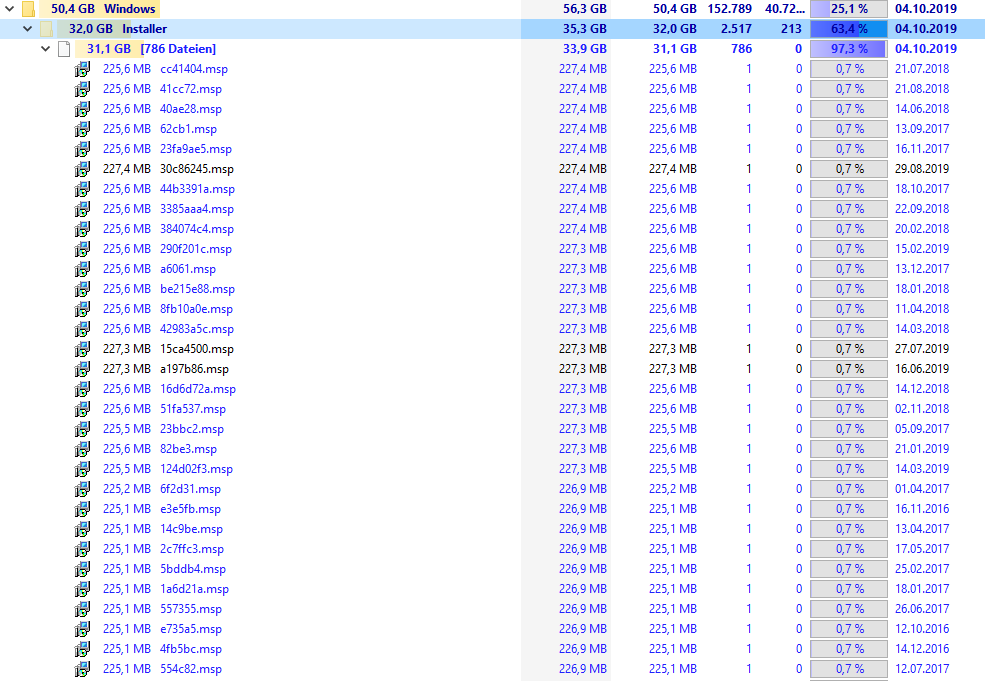Click the date 12.10.2016
The height and width of the screenshot is (681, 990).
(x=922, y=629)
